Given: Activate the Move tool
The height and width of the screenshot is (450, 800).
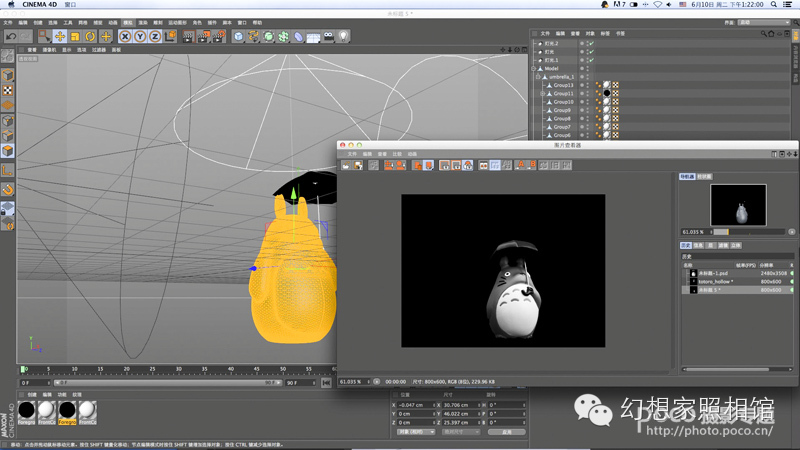Looking at the screenshot, I should click(x=60, y=36).
